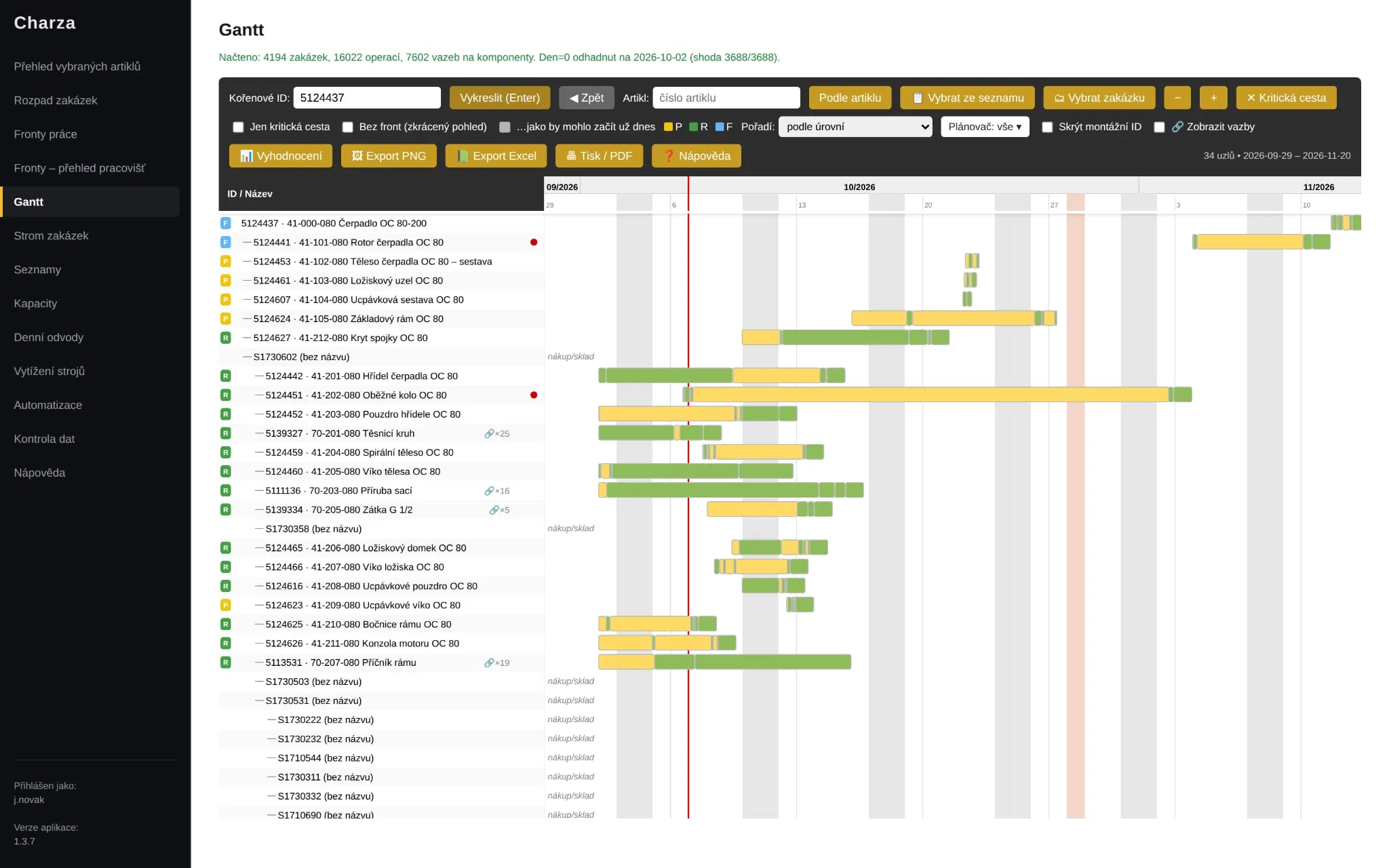
Task: Click the yellow P badge of 5124453 Těleso čerpadla
Action: 226,261
